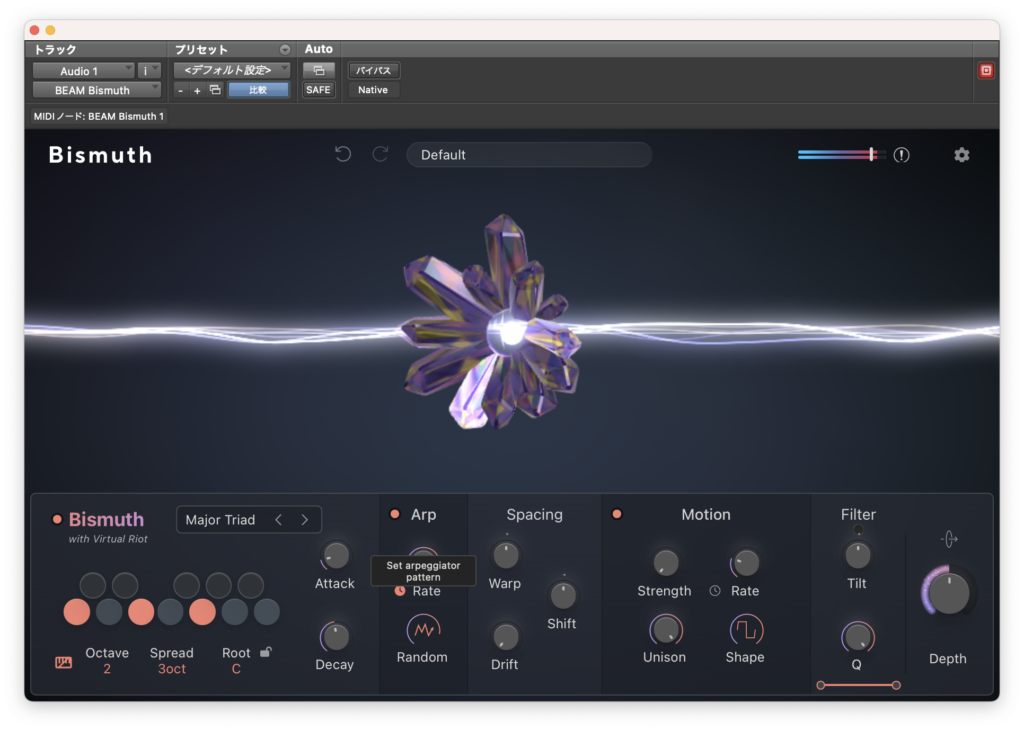Viewport: 1024px width, 730px height.
Task: Click the 比較 compare button
Action: click(x=259, y=90)
